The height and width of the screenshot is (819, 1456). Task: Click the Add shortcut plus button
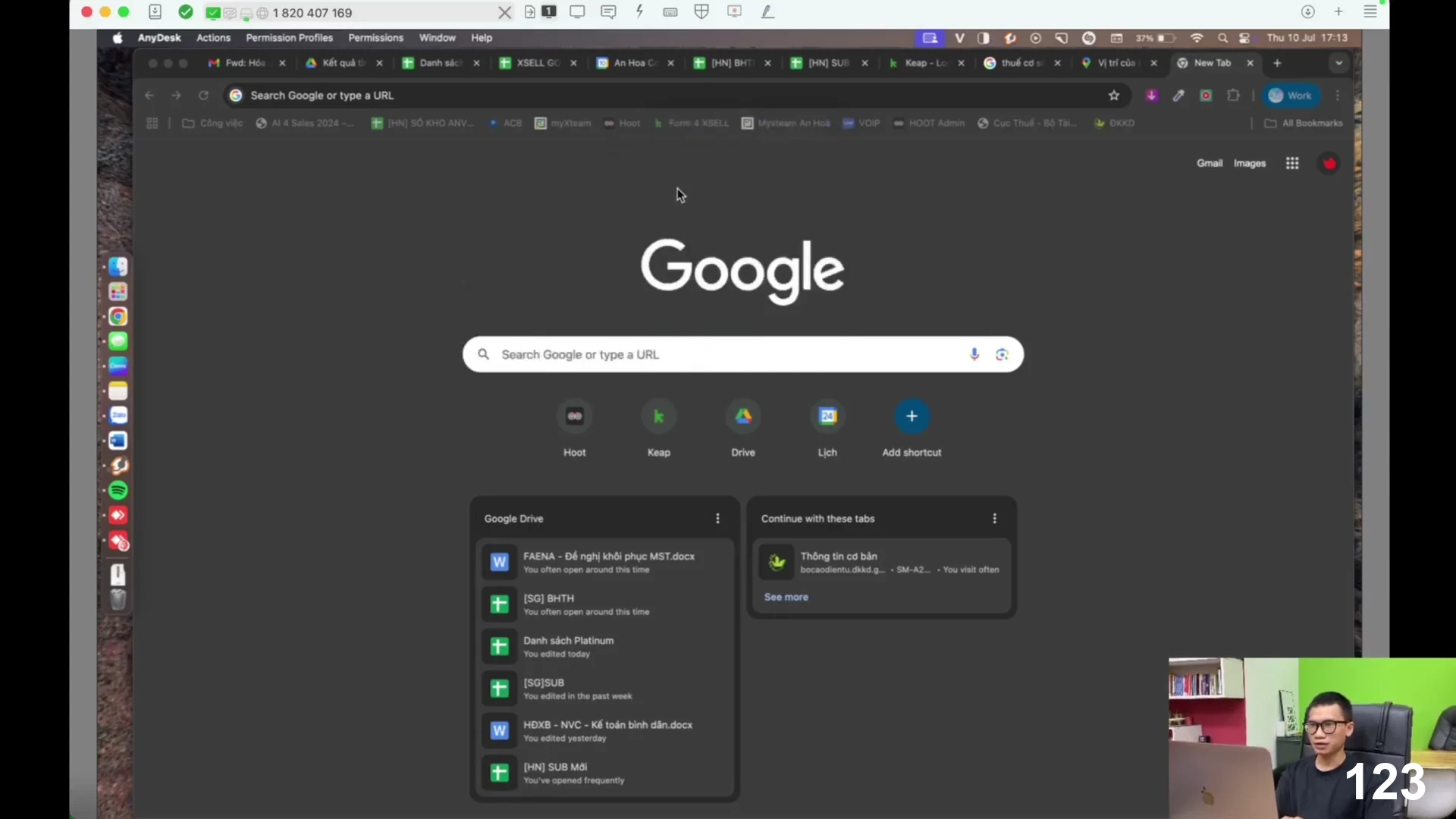coord(912,416)
